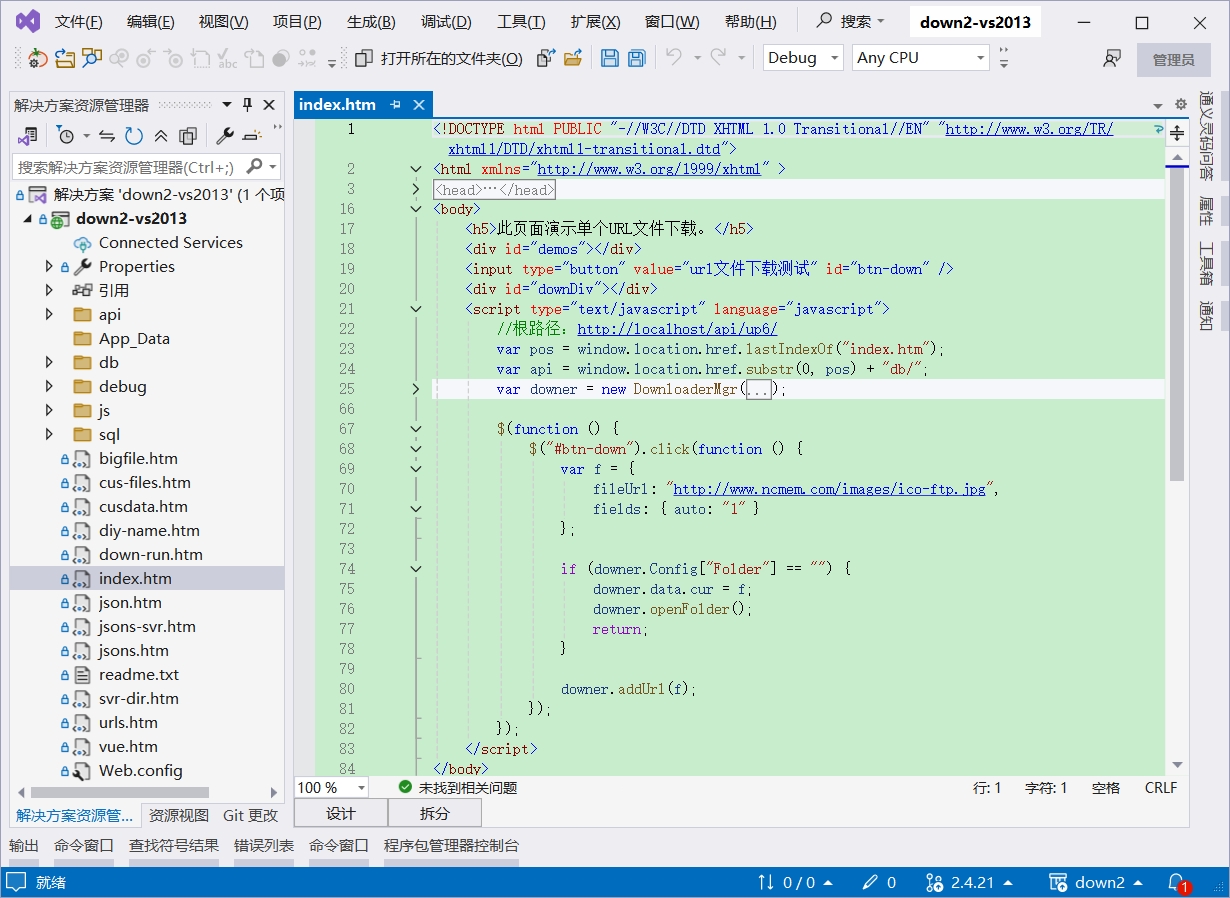Toggle pin on the index.htm tab
This screenshot has width=1230, height=898.
point(395,104)
